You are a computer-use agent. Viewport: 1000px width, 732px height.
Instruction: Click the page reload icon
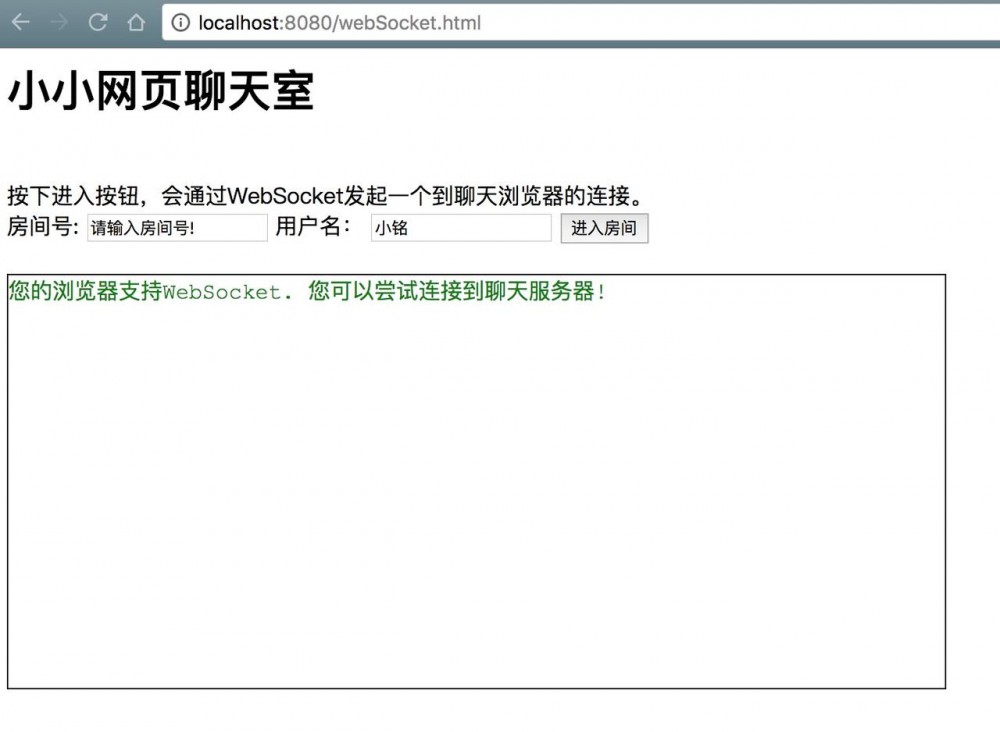(x=97, y=22)
